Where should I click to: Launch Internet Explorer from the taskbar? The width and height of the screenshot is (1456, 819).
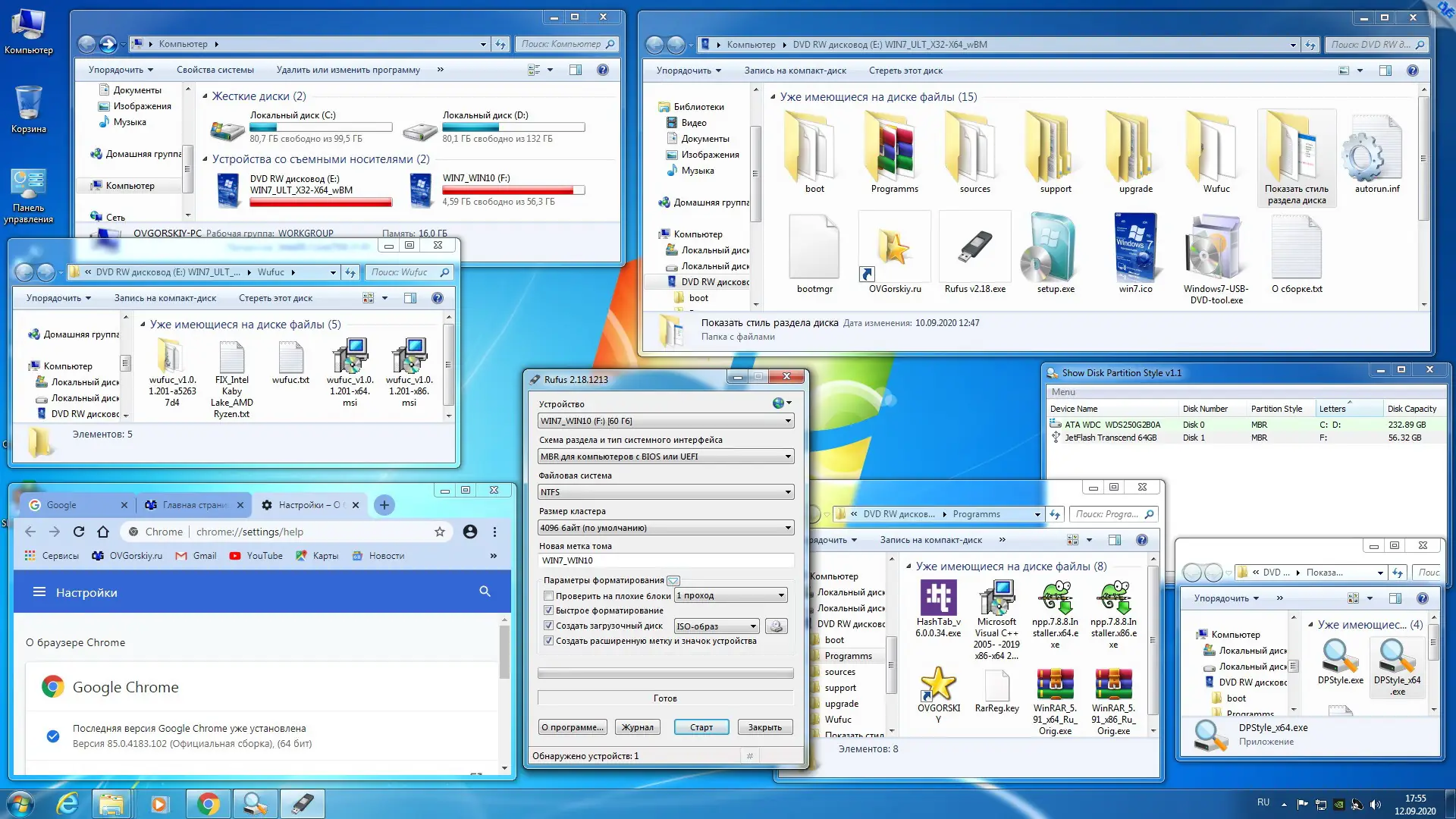point(67,804)
